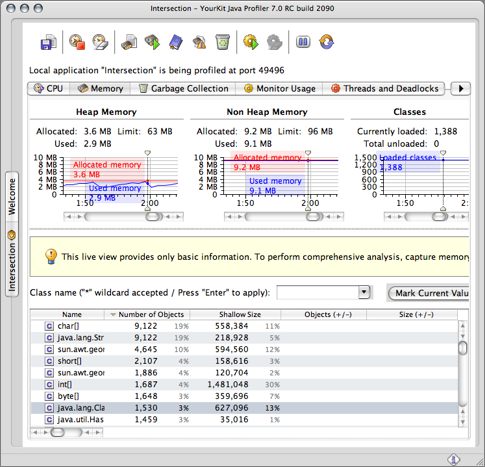Image resolution: width=485 pixels, height=467 pixels.
Task: Select the java.lang.Cla class row
Action: click(x=244, y=408)
